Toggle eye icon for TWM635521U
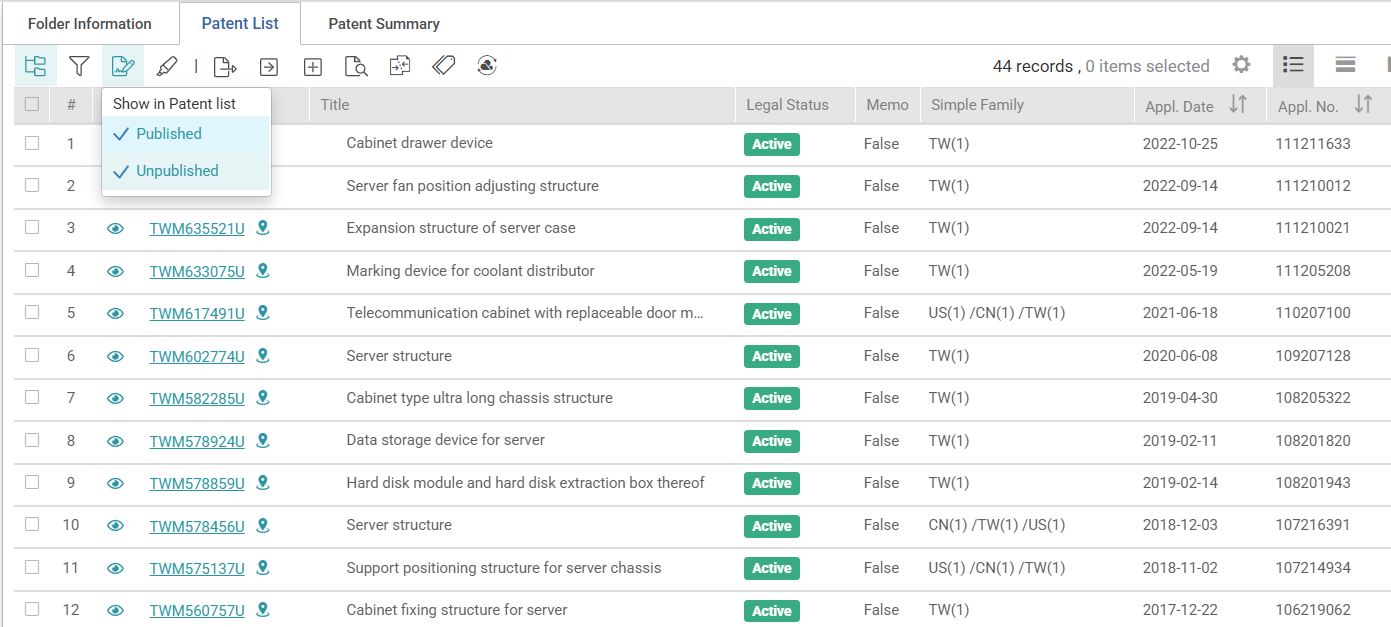The width and height of the screenshot is (1391, 627). coord(115,228)
